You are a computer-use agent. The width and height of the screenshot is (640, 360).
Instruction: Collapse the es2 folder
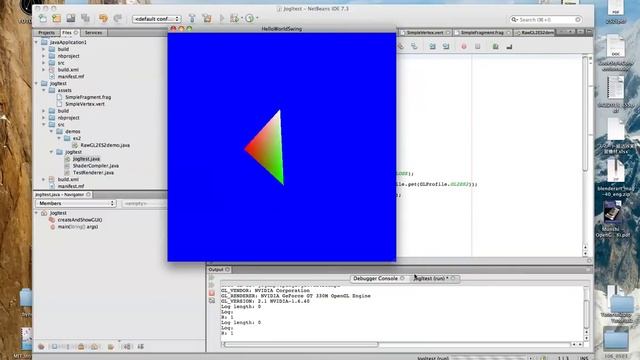click(59, 138)
